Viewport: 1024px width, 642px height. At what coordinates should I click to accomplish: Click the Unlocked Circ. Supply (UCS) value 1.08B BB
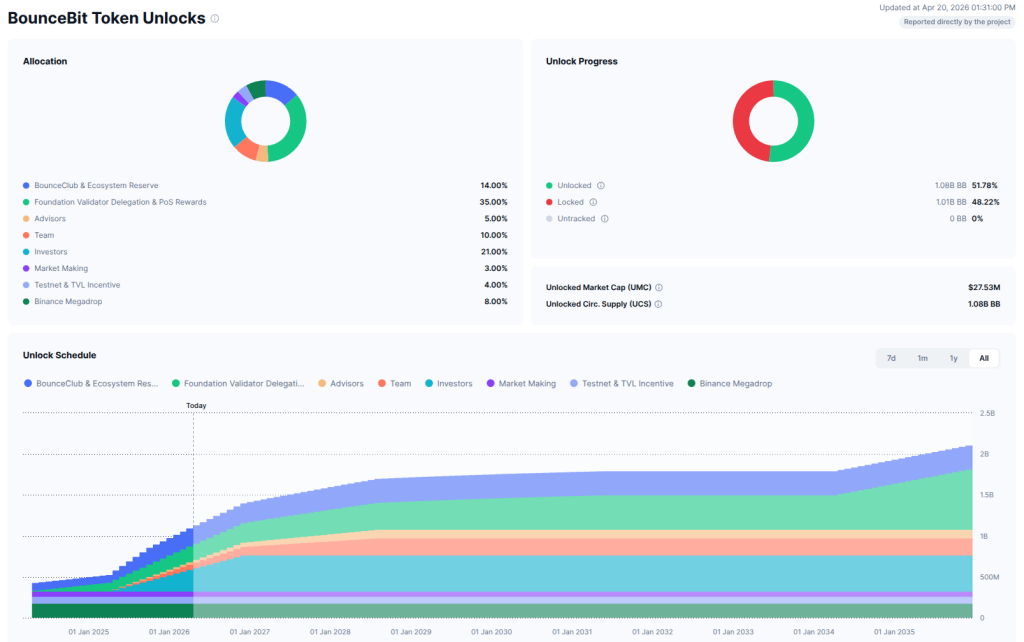pos(984,304)
